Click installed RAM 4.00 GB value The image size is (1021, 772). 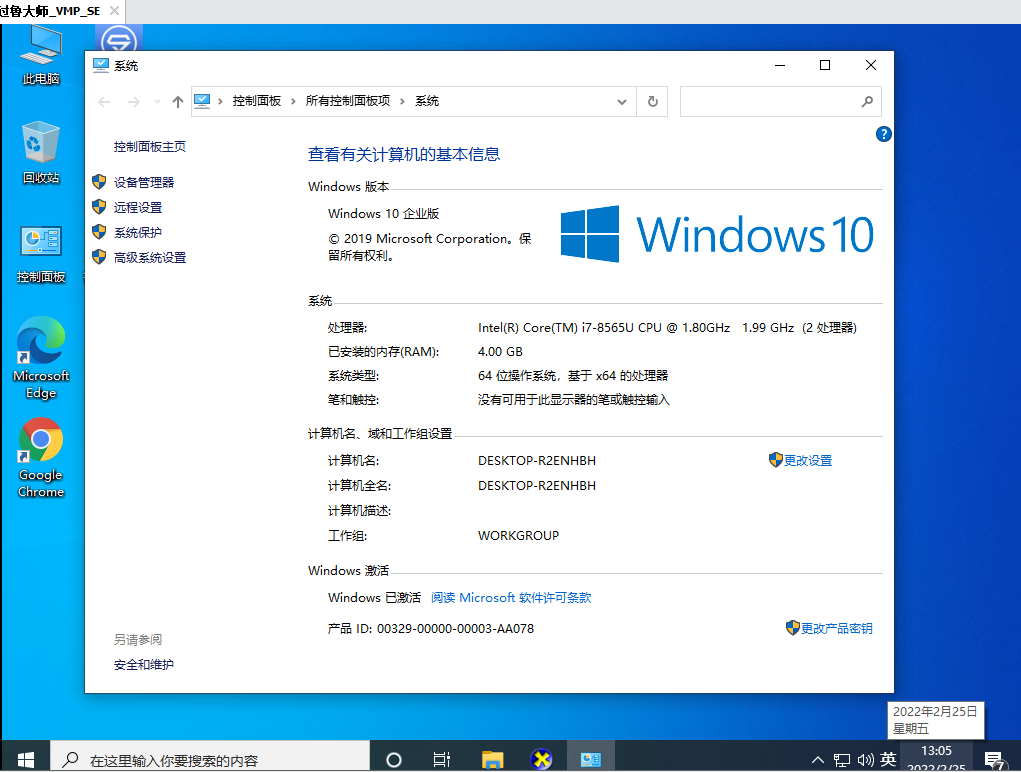coord(500,352)
